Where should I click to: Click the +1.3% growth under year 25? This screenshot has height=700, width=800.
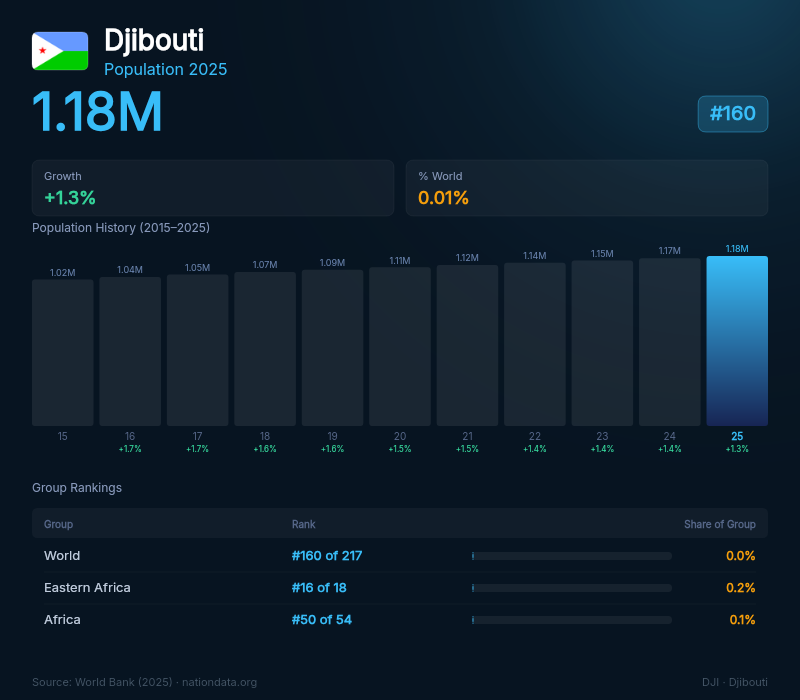click(x=737, y=449)
